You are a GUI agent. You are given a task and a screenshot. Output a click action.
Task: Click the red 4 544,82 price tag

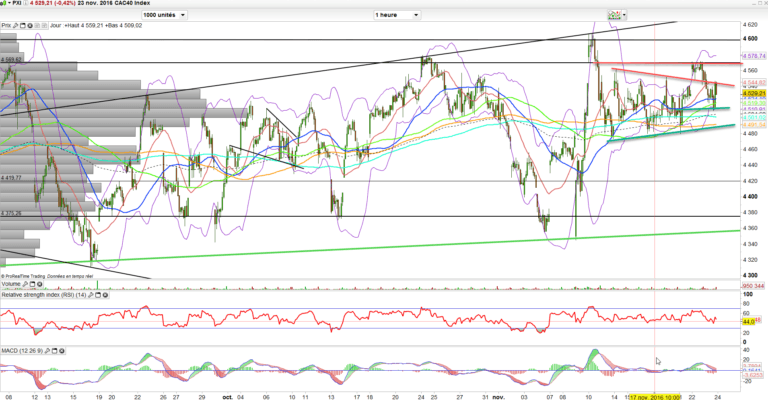click(x=727, y=85)
